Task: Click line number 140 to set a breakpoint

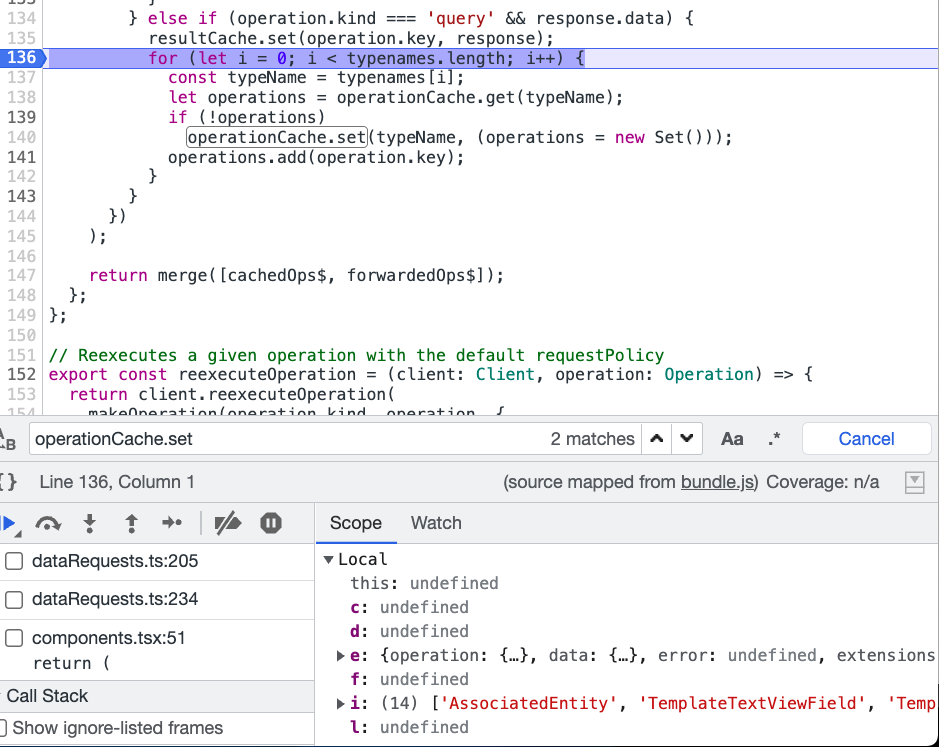Action: click(x=23, y=137)
